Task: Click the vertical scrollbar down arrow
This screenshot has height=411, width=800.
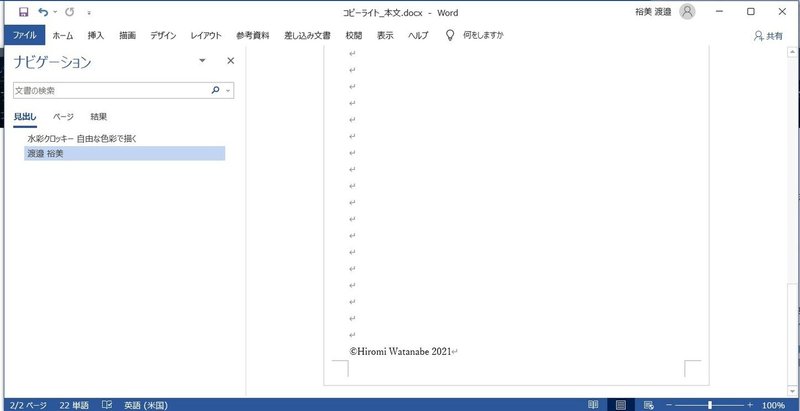Action: (x=792, y=391)
